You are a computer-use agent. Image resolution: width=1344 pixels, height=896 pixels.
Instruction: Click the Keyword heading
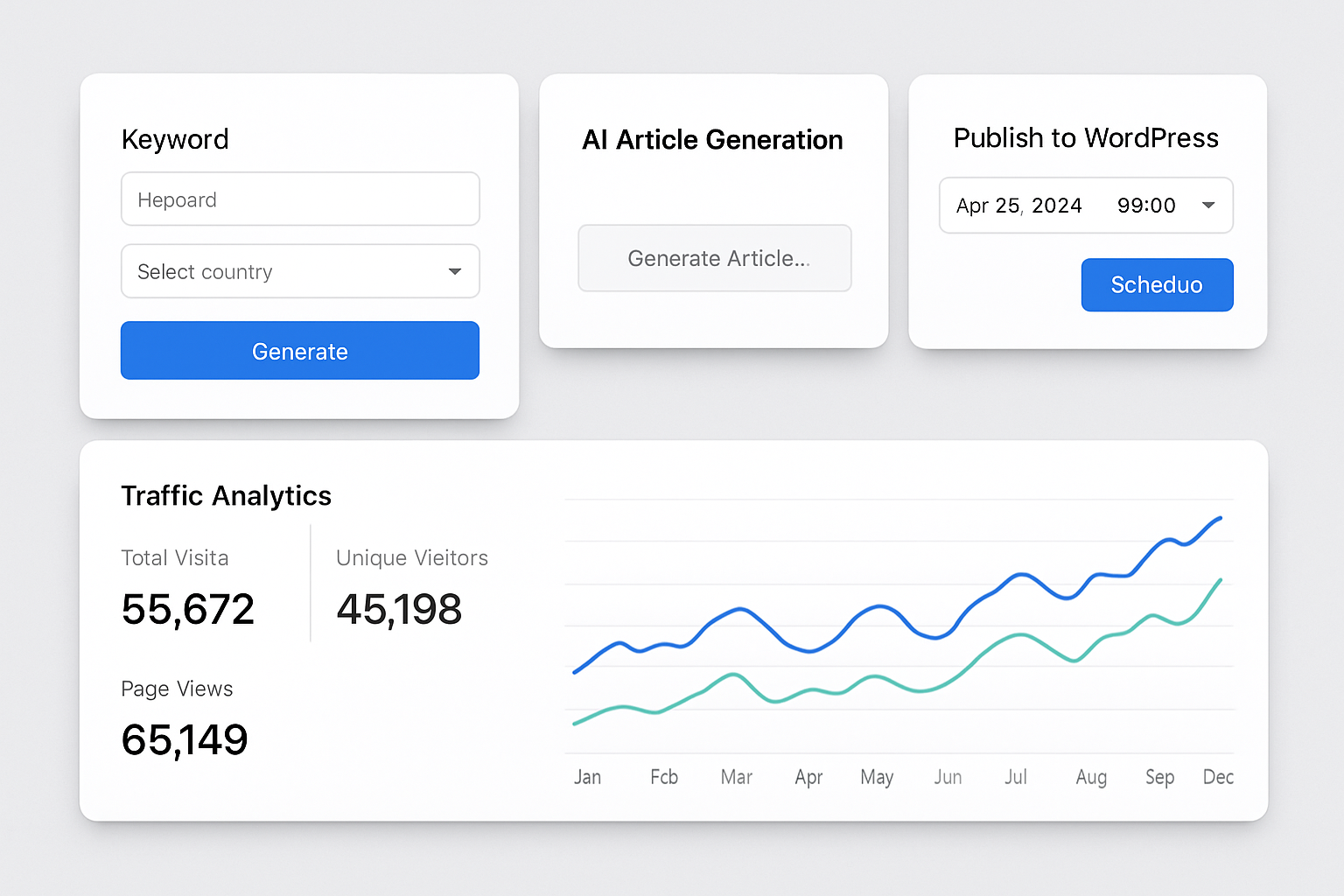pyautogui.click(x=175, y=139)
